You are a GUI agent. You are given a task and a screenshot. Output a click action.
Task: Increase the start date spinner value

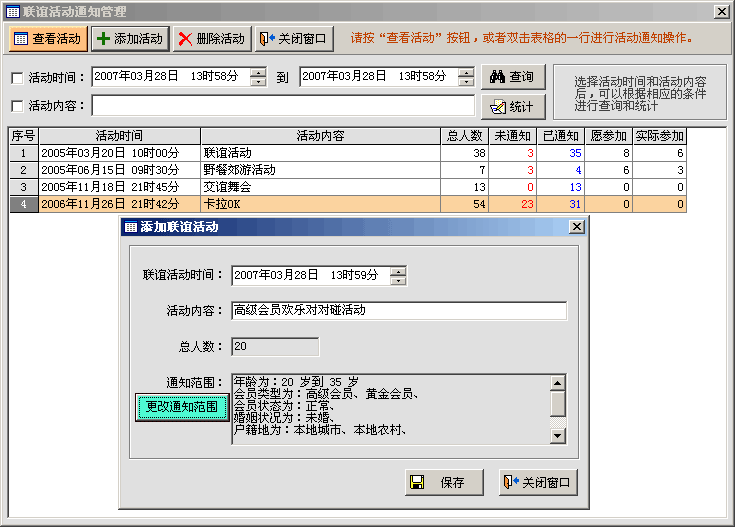click(258, 72)
